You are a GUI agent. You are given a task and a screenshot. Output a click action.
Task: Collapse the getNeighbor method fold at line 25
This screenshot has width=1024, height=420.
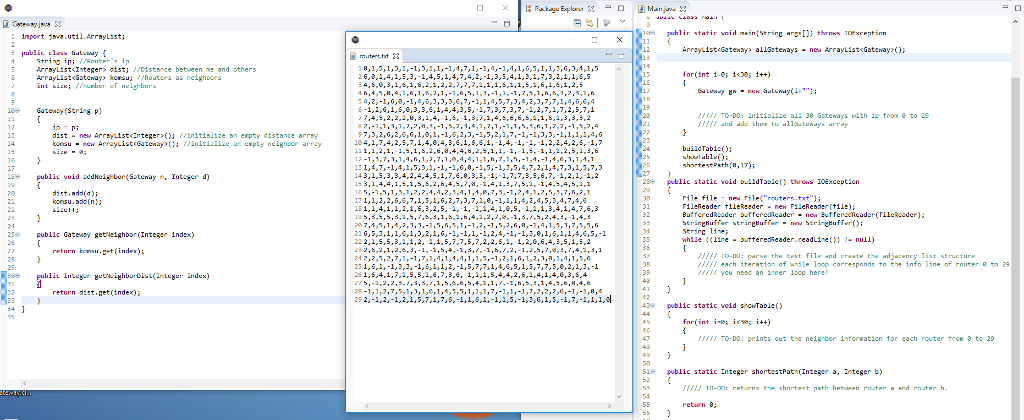click(x=16, y=234)
